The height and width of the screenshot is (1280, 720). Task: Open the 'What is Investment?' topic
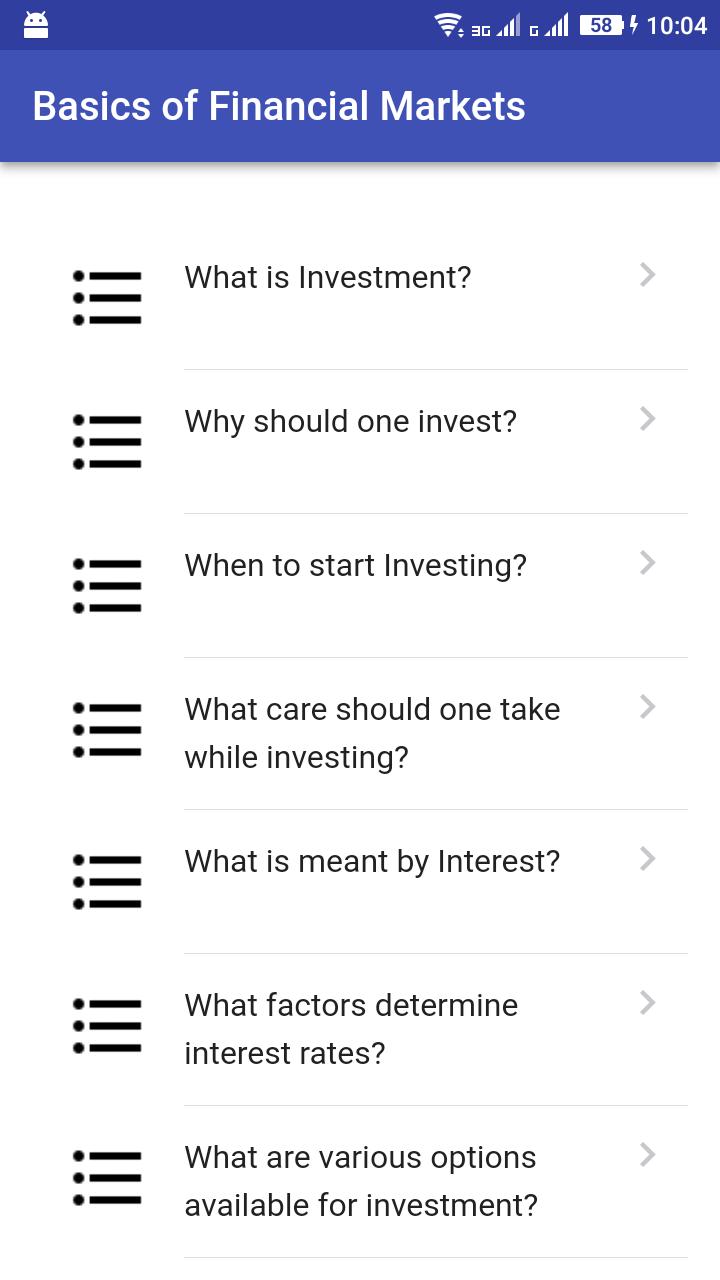pyautogui.click(x=328, y=277)
